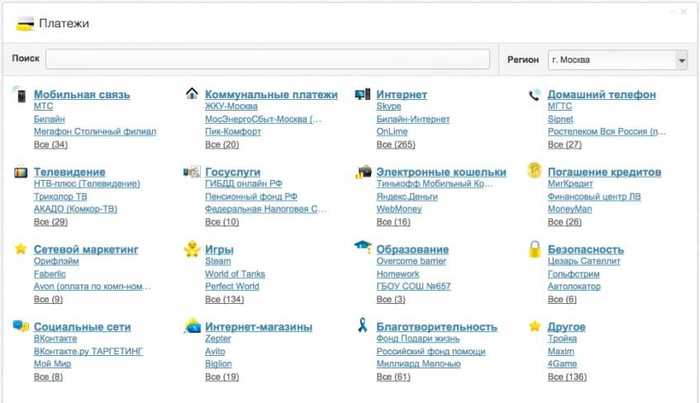
Task: Open the Сетевой маркетинг category
Action: 86,249
